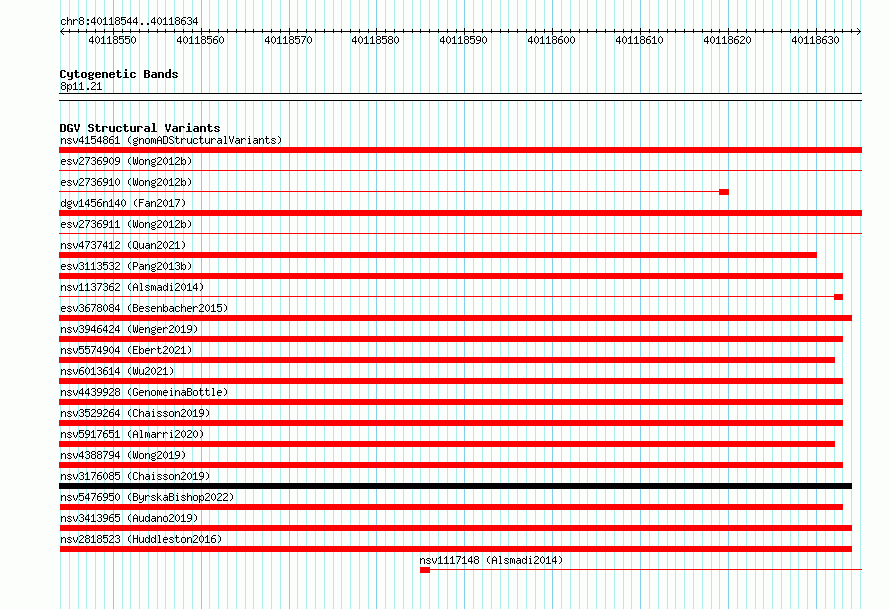Click the nsv4154861 gnomADStructuralVariants label
Screen dimensions: 890x609
pyautogui.click(x=171, y=140)
